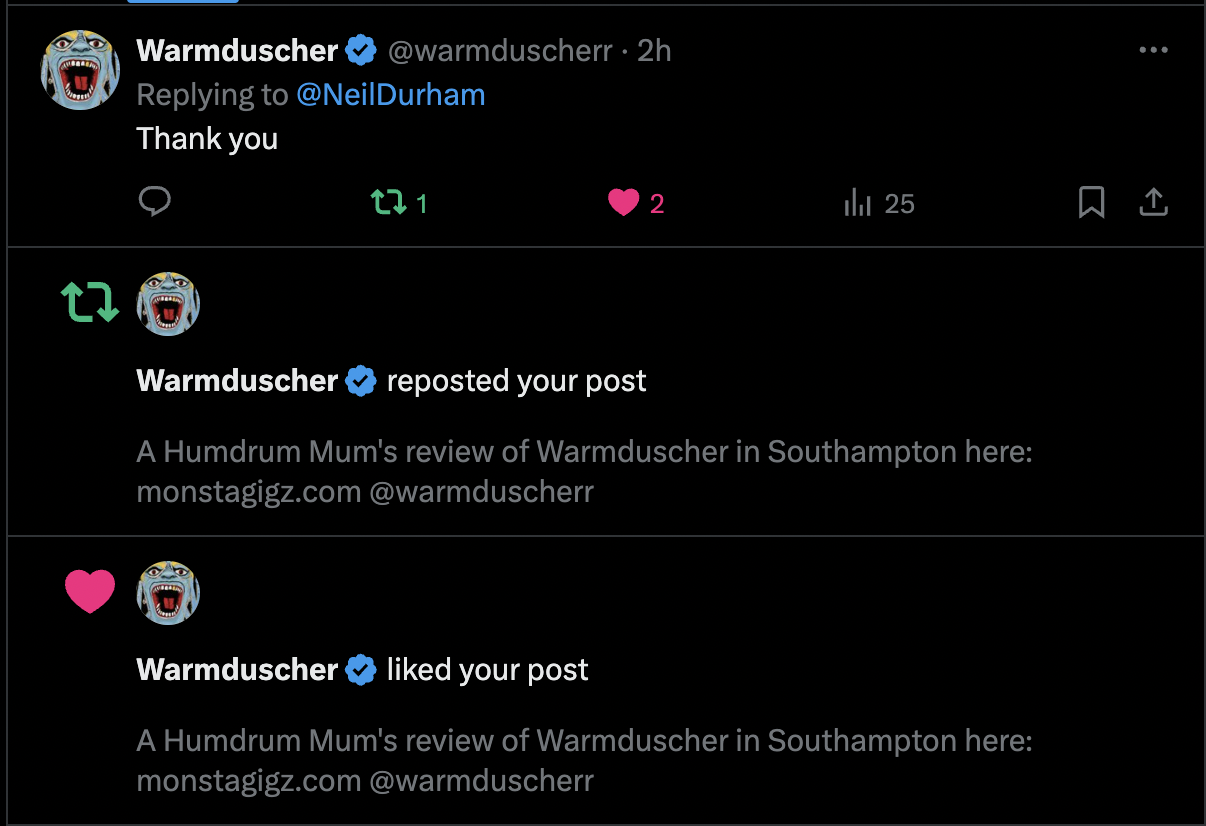The height and width of the screenshot is (826, 1206).
Task: Click the avatar in like notification
Action: point(168,593)
